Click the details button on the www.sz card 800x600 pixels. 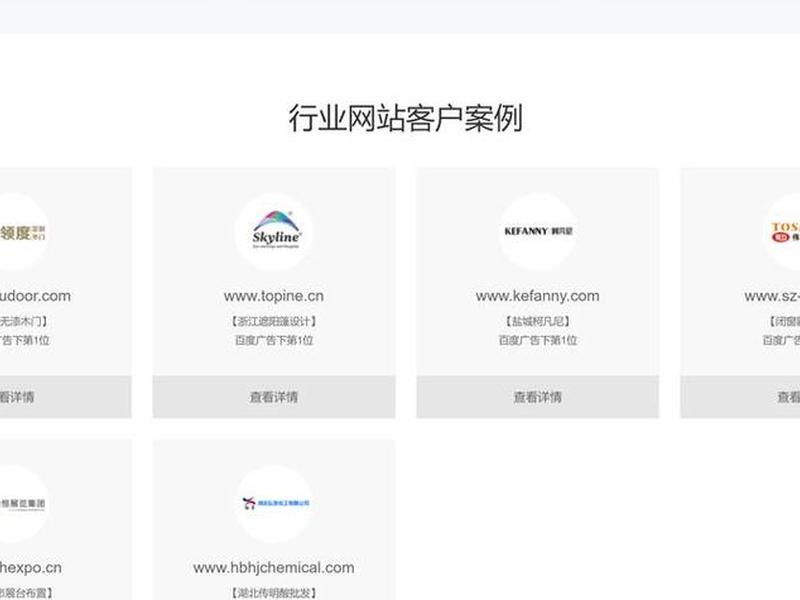[x=740, y=397]
